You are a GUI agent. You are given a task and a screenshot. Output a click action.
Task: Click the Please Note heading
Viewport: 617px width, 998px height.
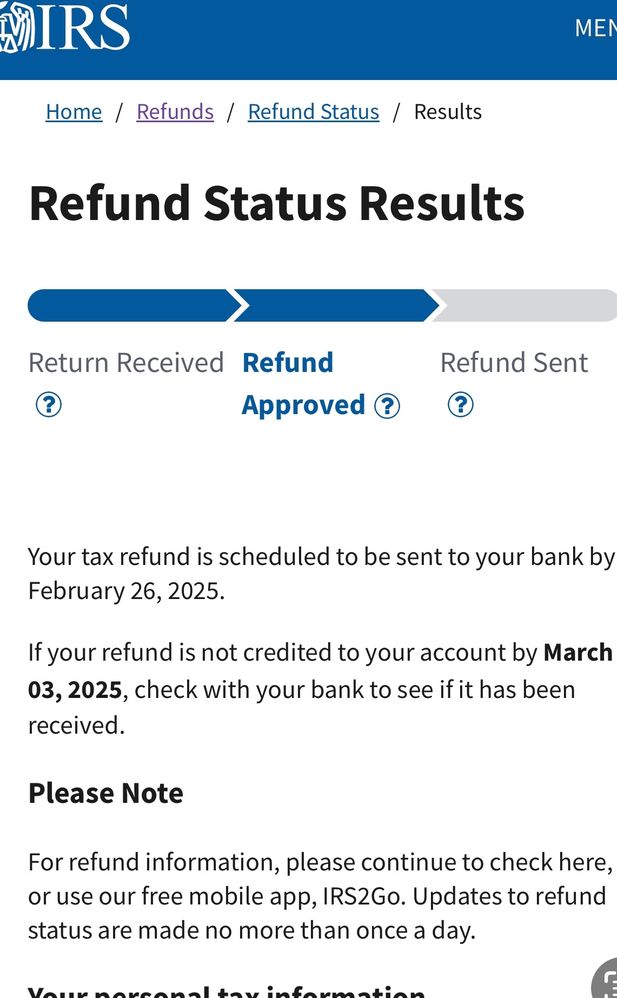[106, 793]
